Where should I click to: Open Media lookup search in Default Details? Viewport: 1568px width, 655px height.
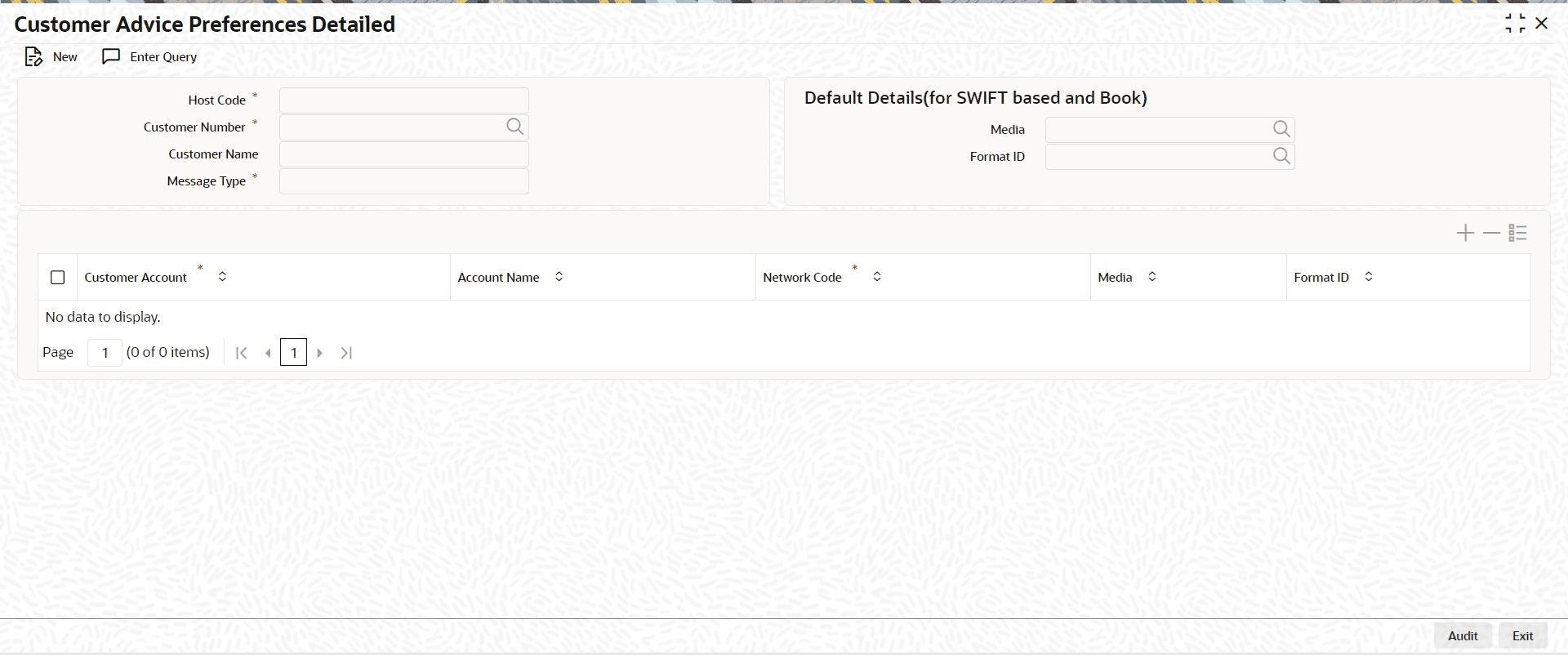click(x=1281, y=129)
